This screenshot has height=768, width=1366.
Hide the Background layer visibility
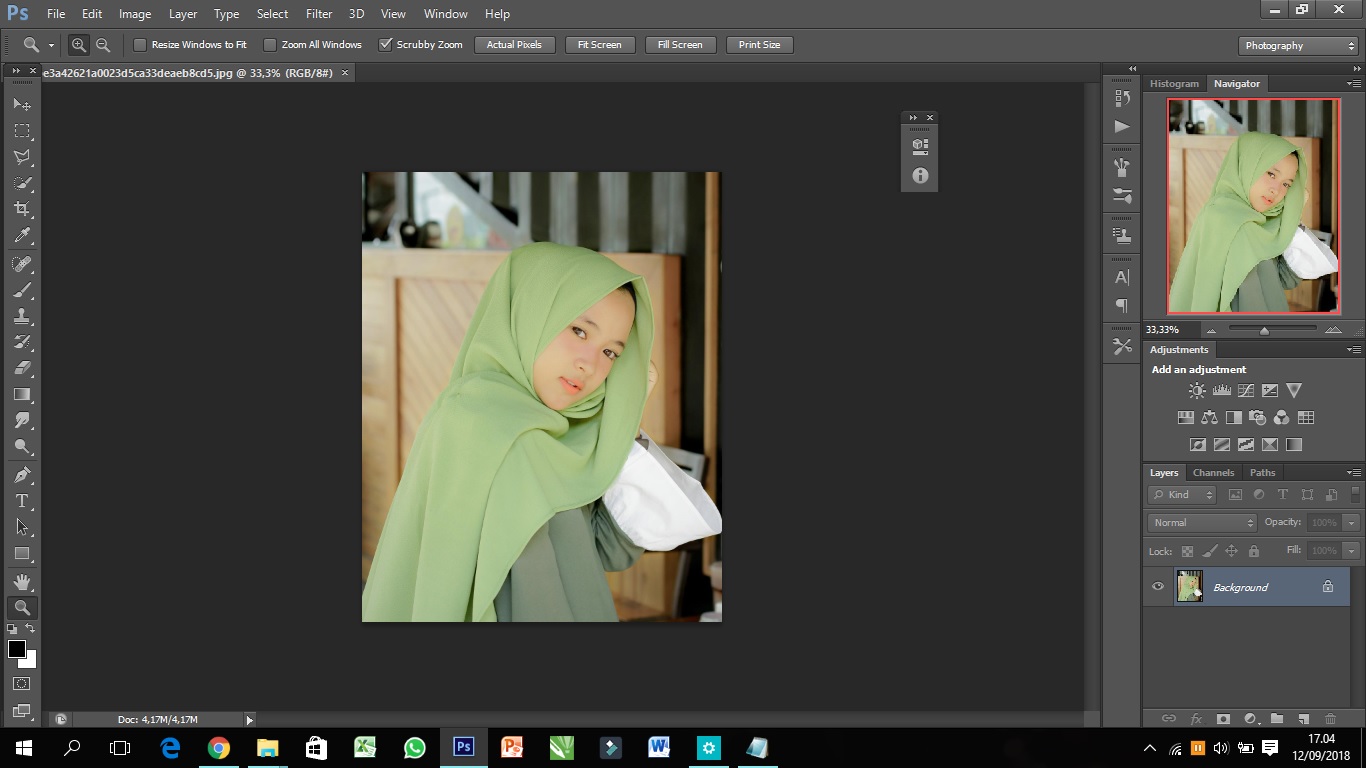pos(1157,586)
